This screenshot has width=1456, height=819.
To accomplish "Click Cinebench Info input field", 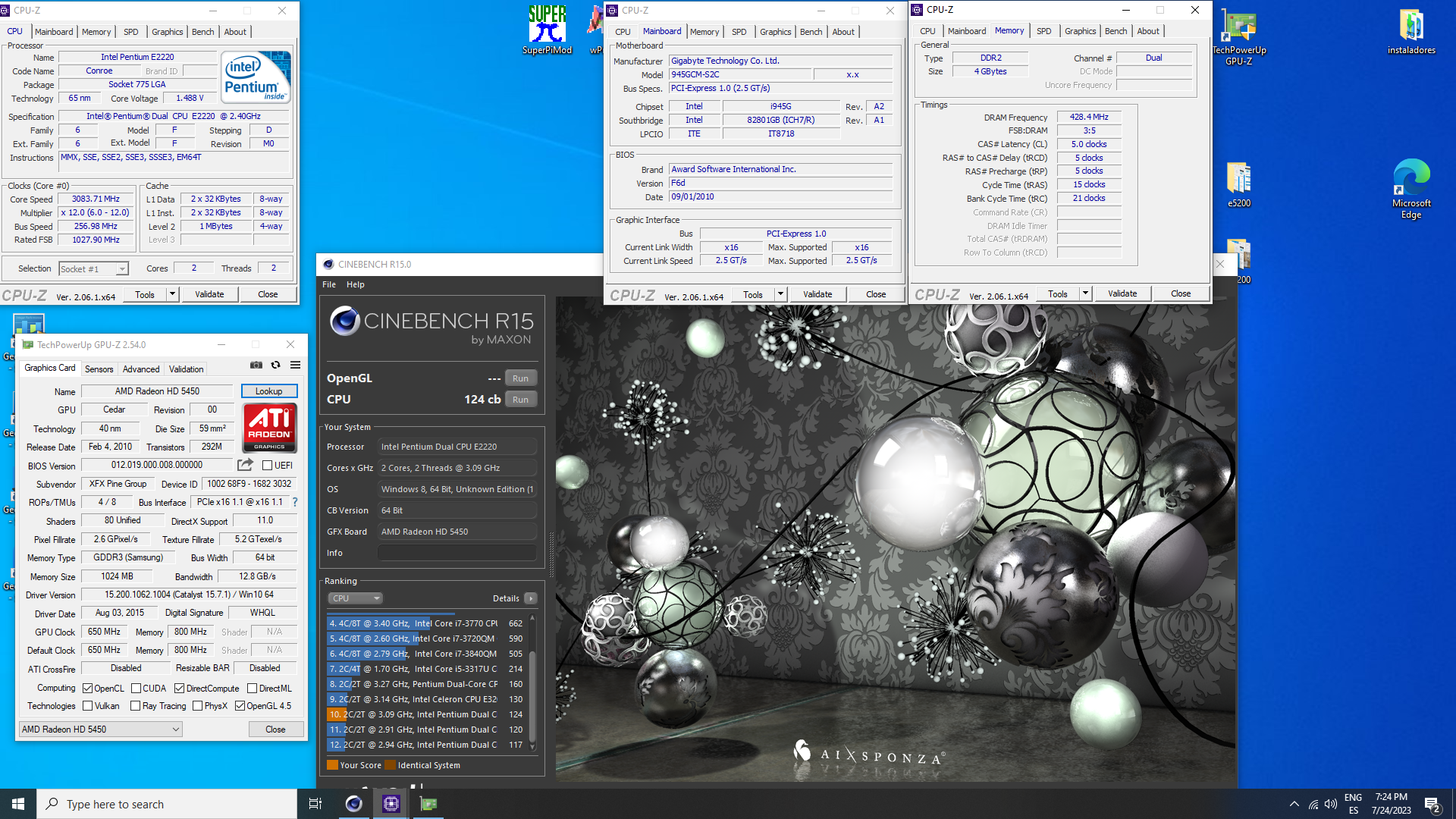I will pyautogui.click(x=457, y=553).
